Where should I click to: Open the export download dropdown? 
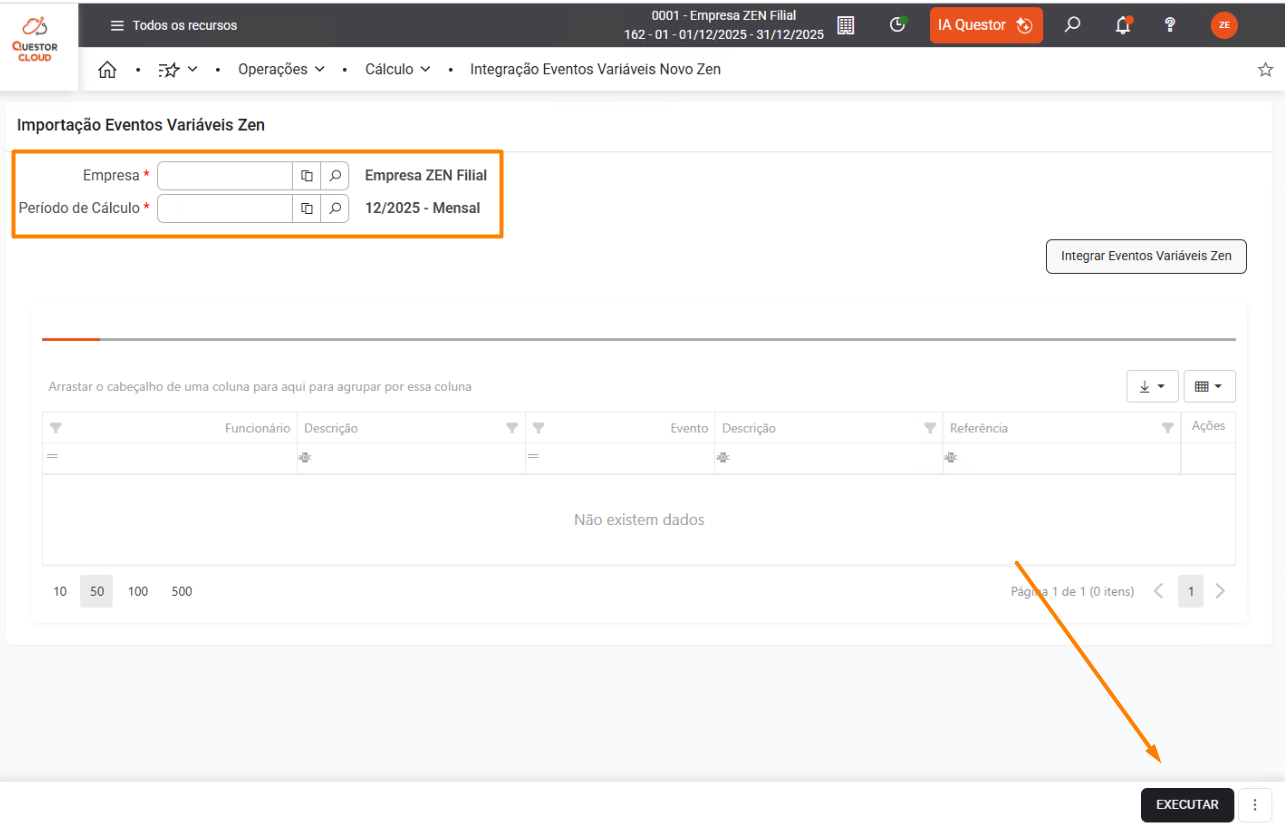point(1152,386)
